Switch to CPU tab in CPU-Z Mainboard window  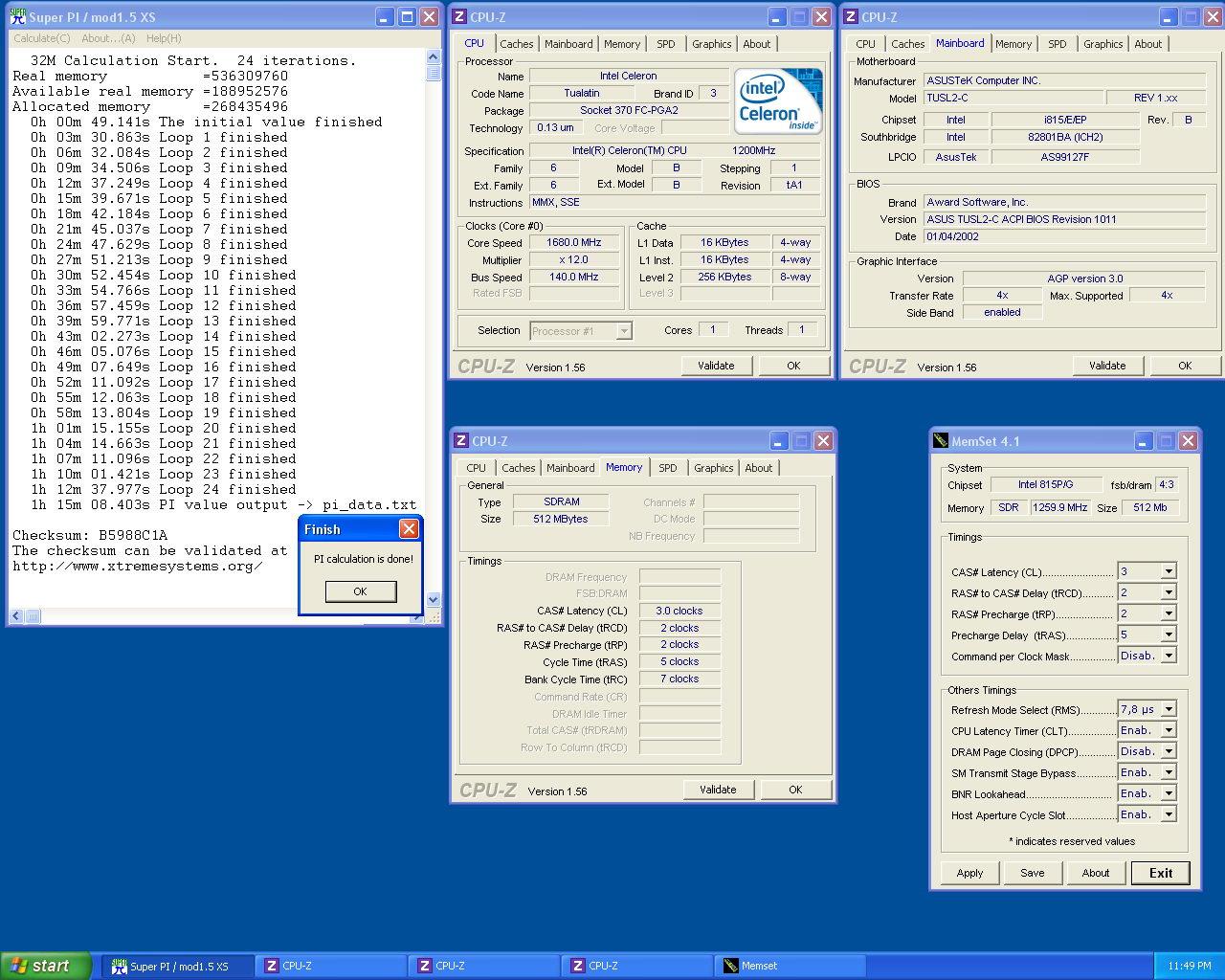pyautogui.click(x=865, y=44)
